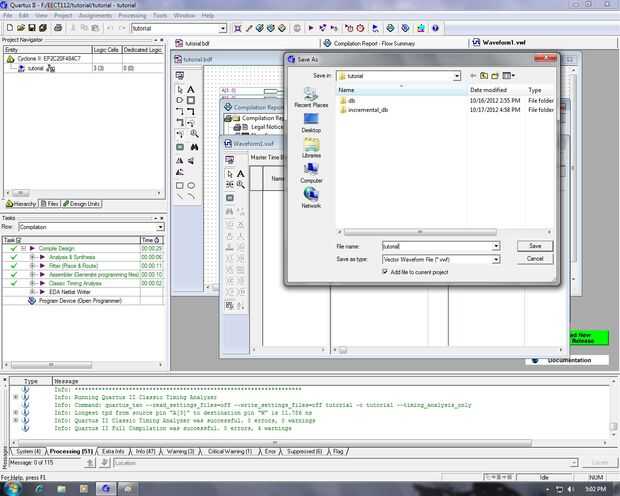Select the Text tool in Waveform editor toolbar

click(240, 174)
